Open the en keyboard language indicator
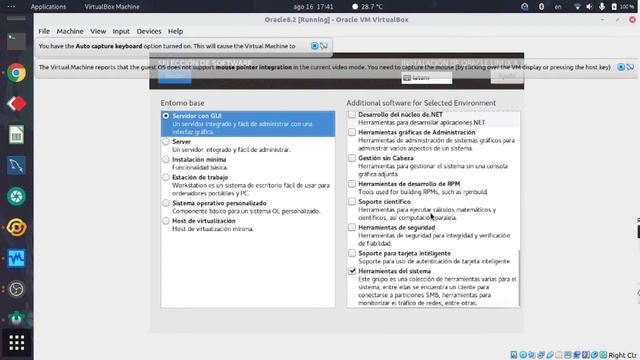This screenshot has height=360, width=640. coord(558,7)
